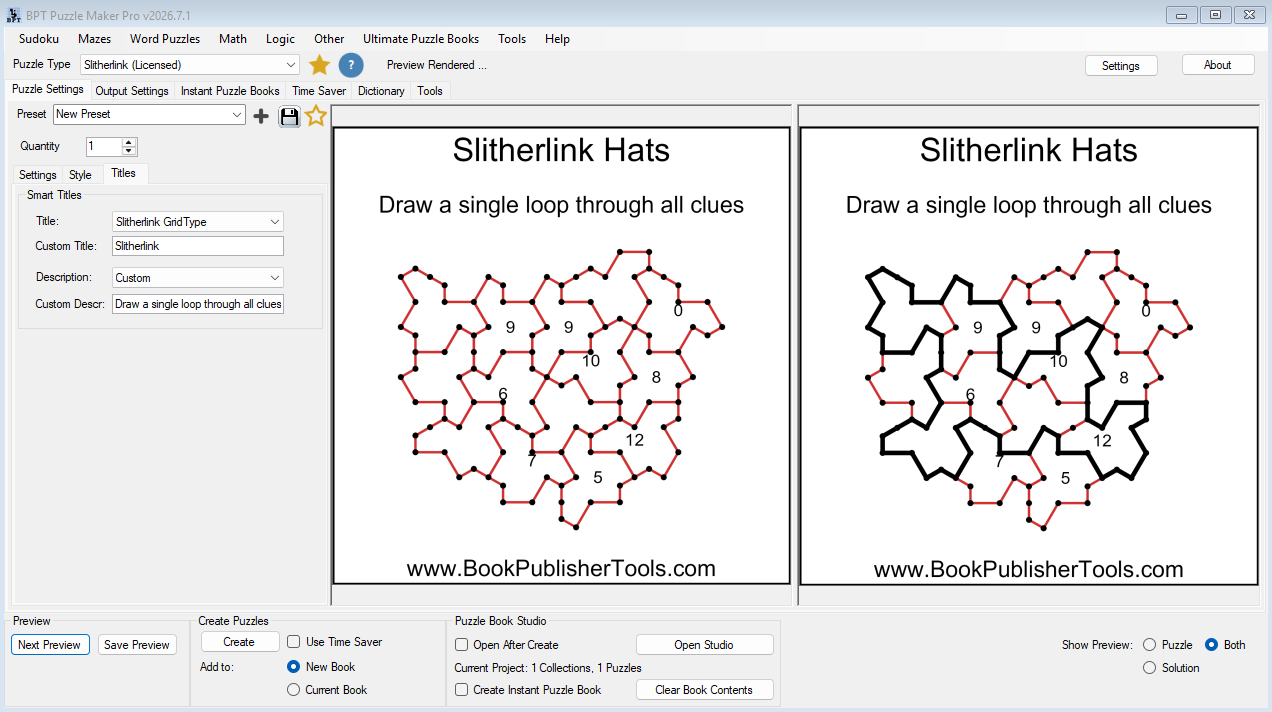Click the Open Studio button

[705, 645]
